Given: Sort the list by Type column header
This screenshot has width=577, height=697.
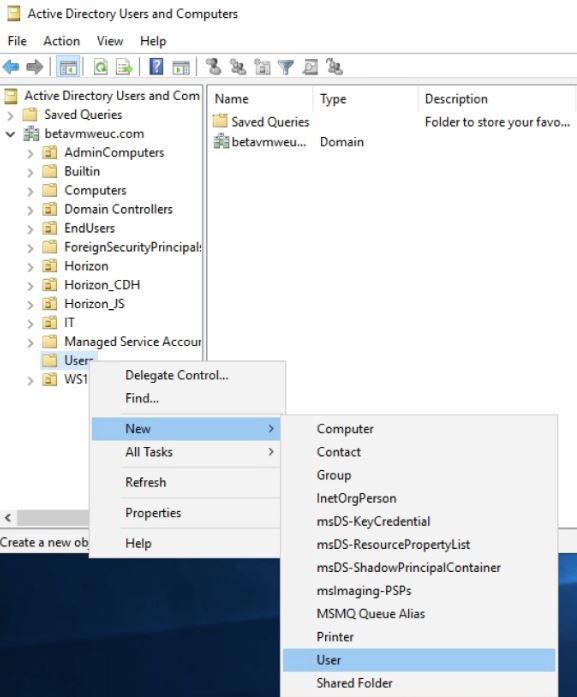Looking at the screenshot, I should click(x=366, y=99).
